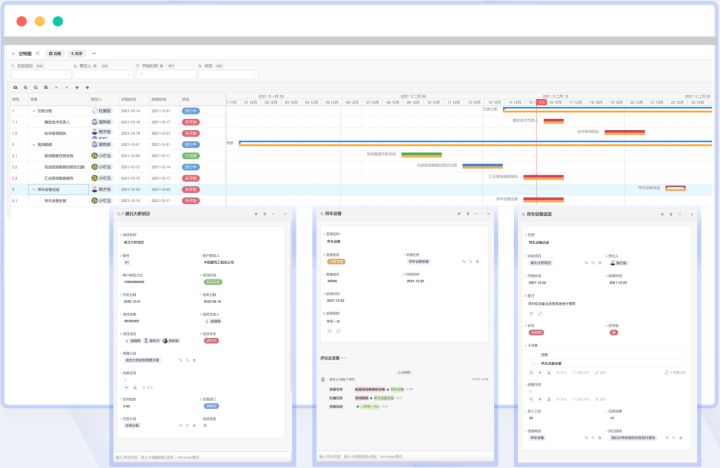This screenshot has width=720, height=468.
Task: Open the first filter dropdown above the table
Action: [x=40, y=74]
